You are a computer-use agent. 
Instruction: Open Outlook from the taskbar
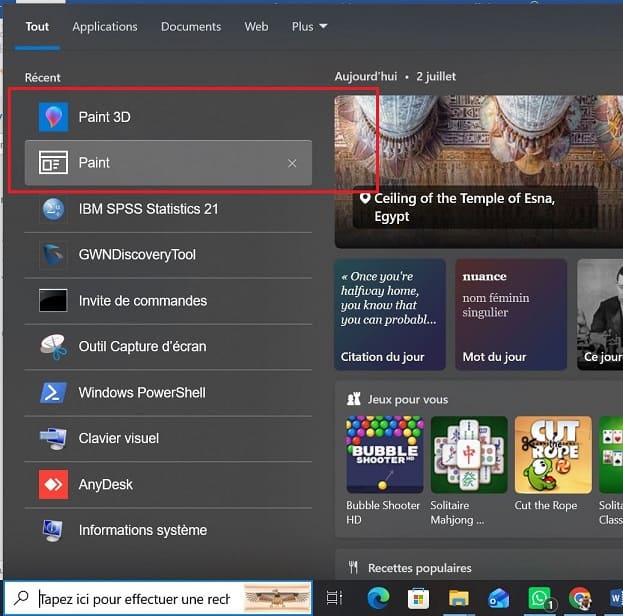click(498, 598)
